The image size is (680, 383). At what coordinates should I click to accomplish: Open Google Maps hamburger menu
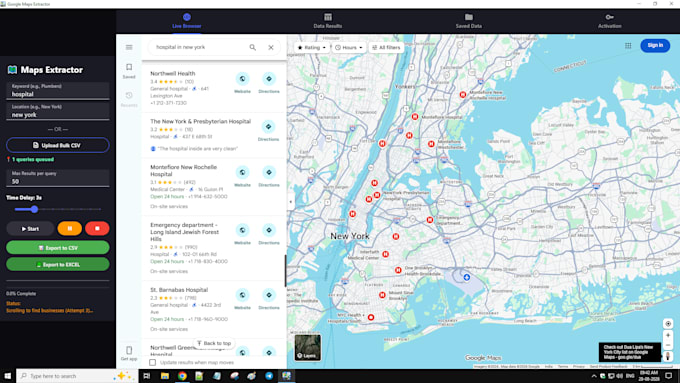pyautogui.click(x=129, y=47)
